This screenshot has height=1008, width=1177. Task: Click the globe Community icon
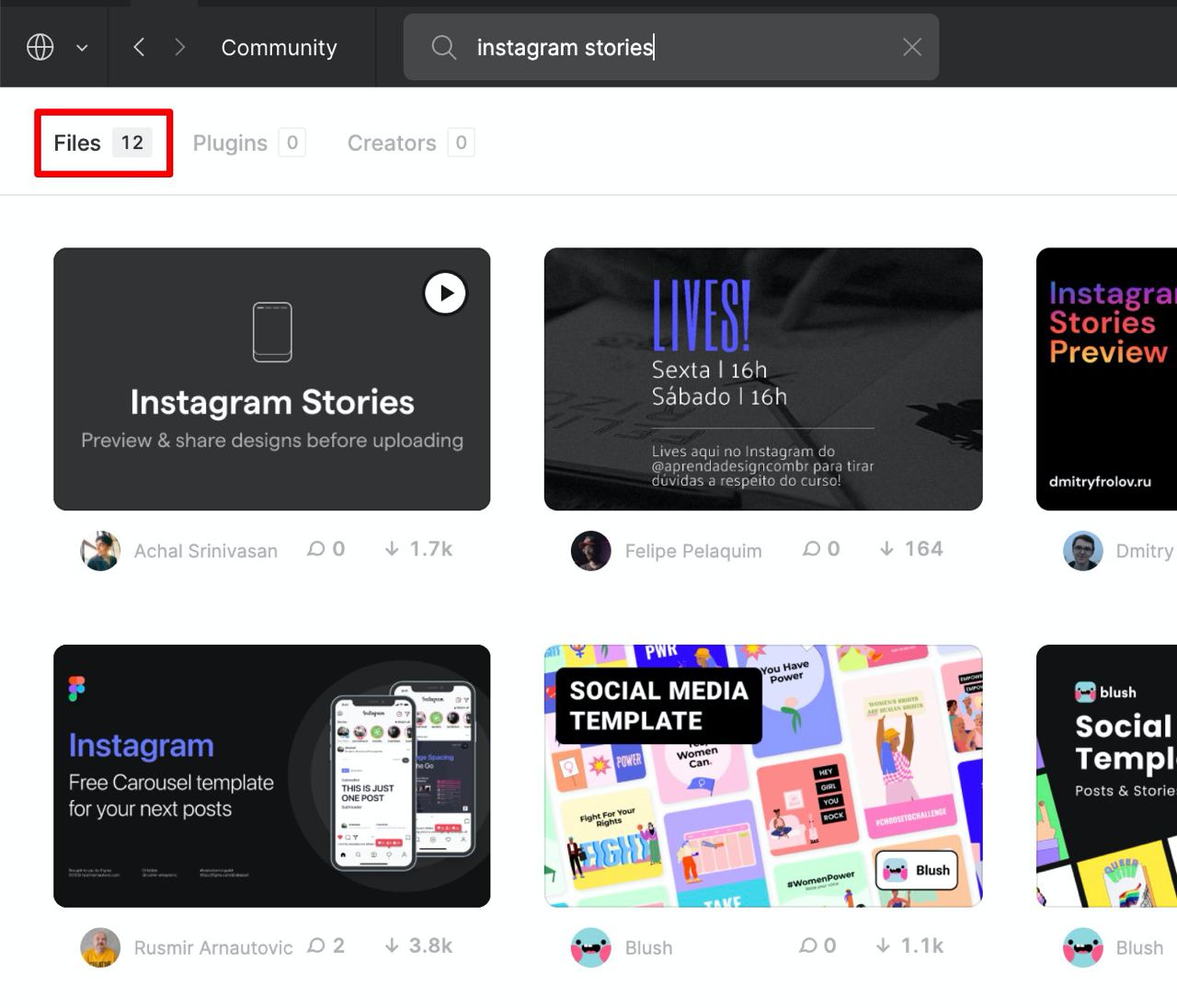(40, 47)
